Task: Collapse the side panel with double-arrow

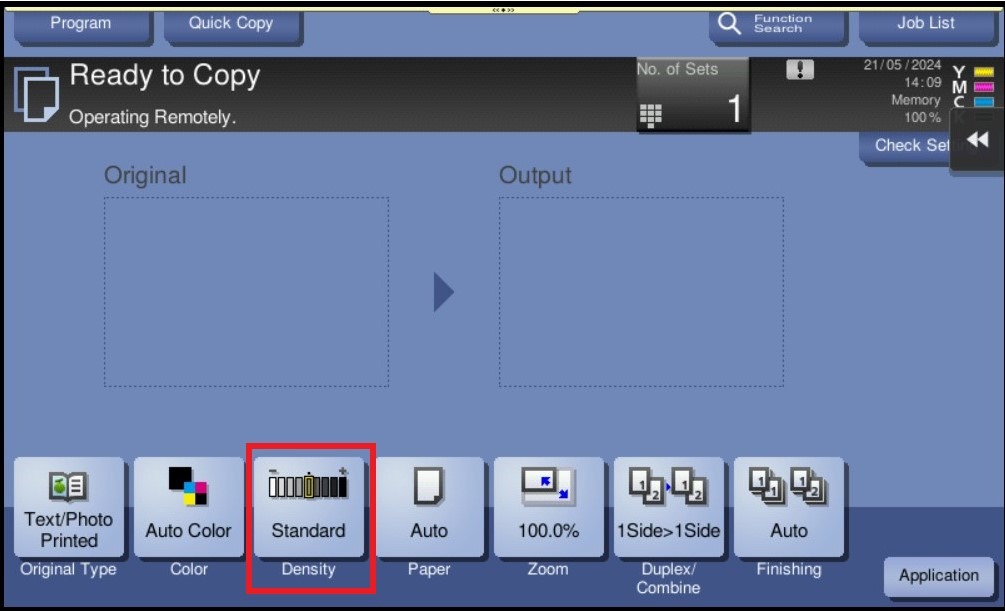Action: point(977,141)
